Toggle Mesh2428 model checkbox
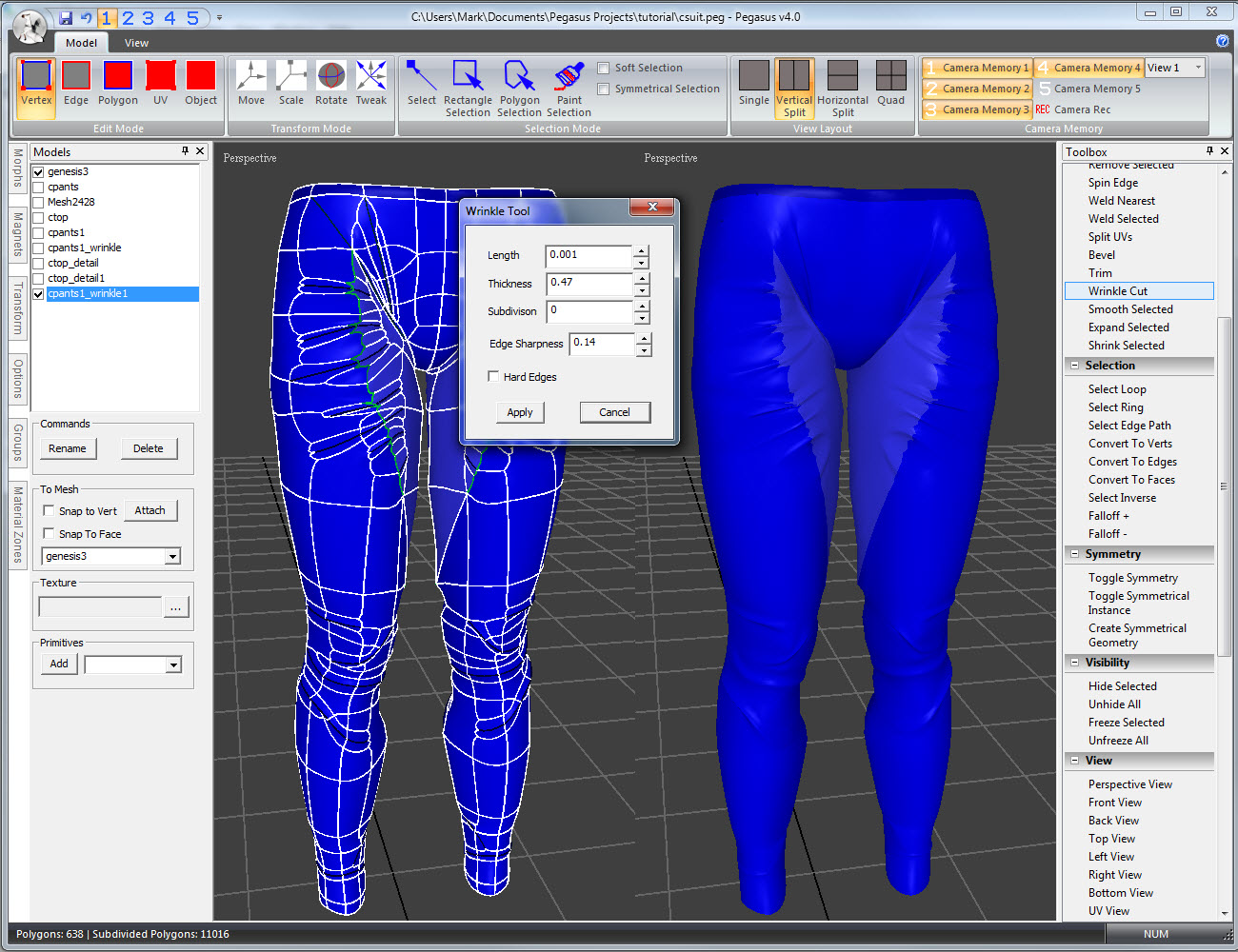 pos(38,202)
